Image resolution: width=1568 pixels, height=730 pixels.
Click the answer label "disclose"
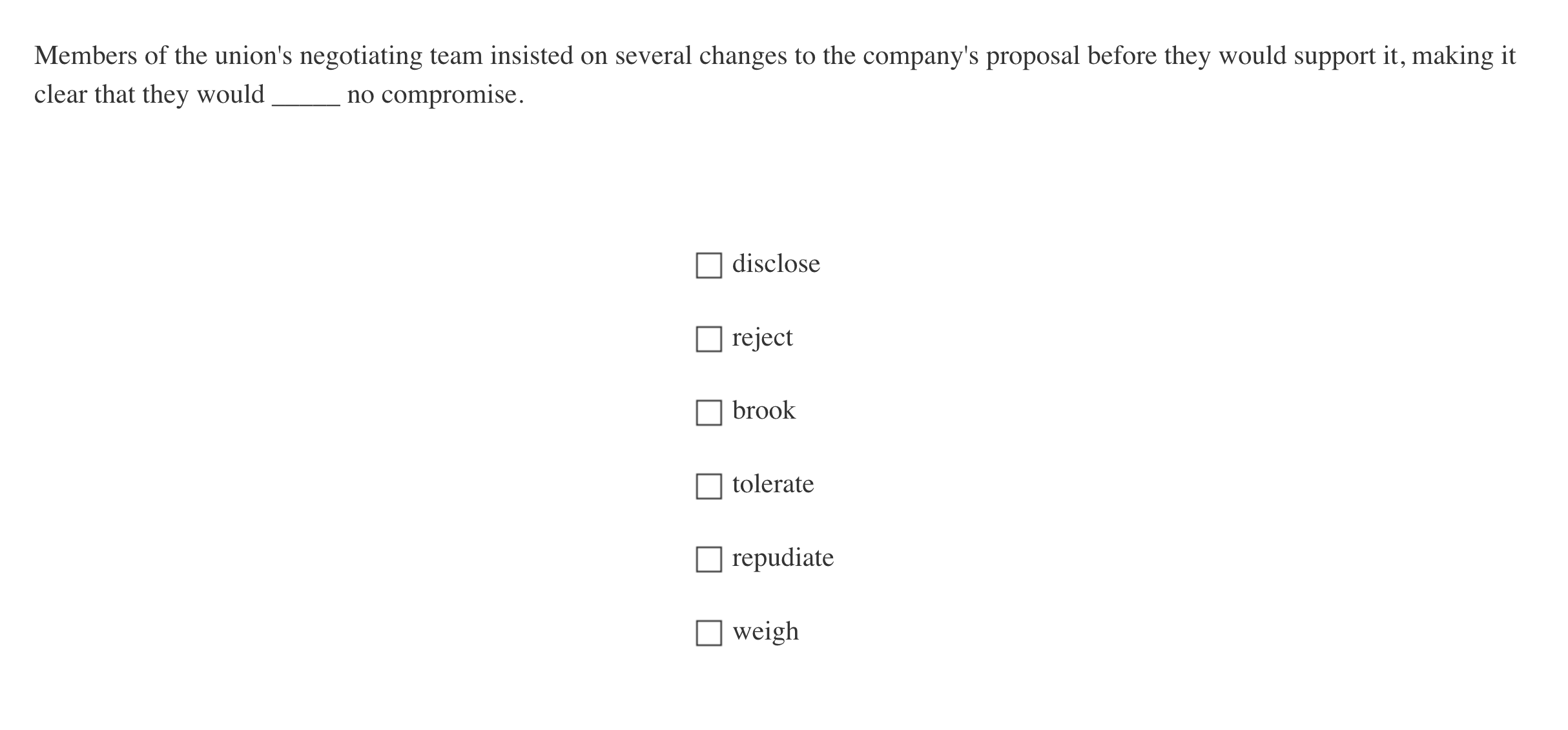776,264
